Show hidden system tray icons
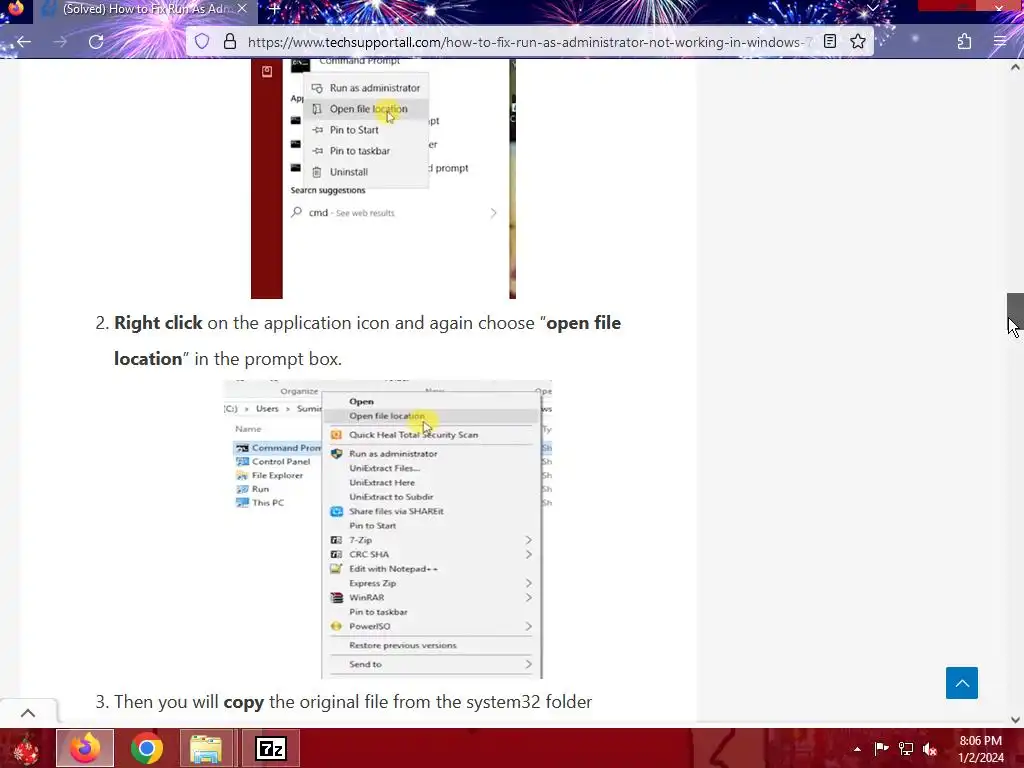This screenshot has width=1024, height=768. 857,749
